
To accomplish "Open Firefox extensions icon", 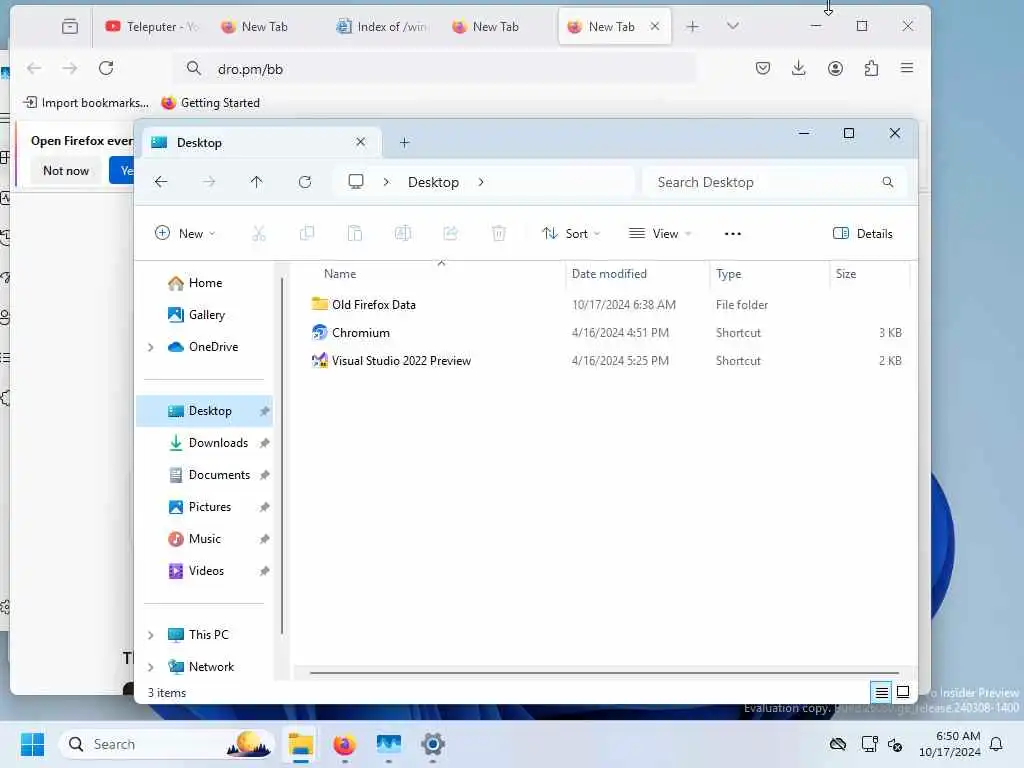I will coord(871,68).
